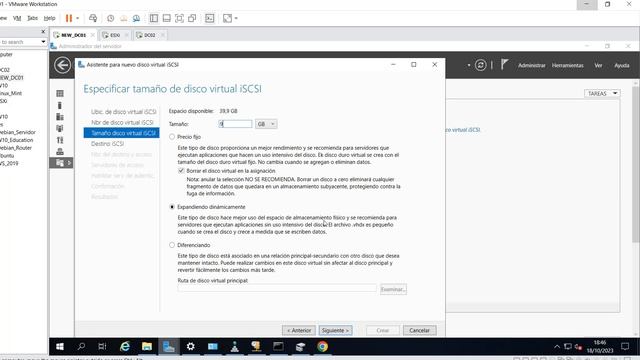Viewport: 640px width, 360px height.
Task: Enter full screen mode via toolbar icon
Action: pos(179,18)
